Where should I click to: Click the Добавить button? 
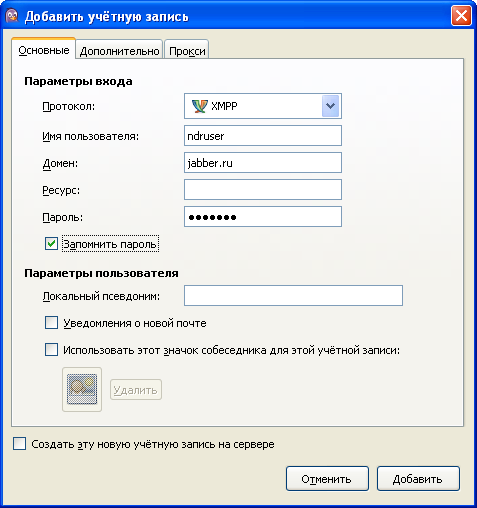coord(418,479)
